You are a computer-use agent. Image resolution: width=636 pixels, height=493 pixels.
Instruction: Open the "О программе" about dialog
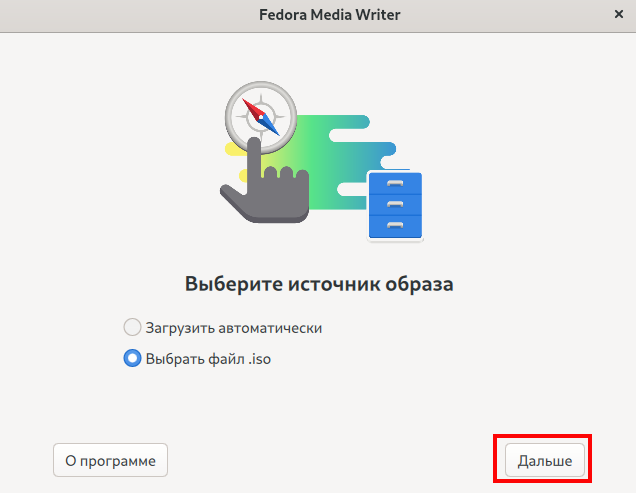tap(110, 461)
